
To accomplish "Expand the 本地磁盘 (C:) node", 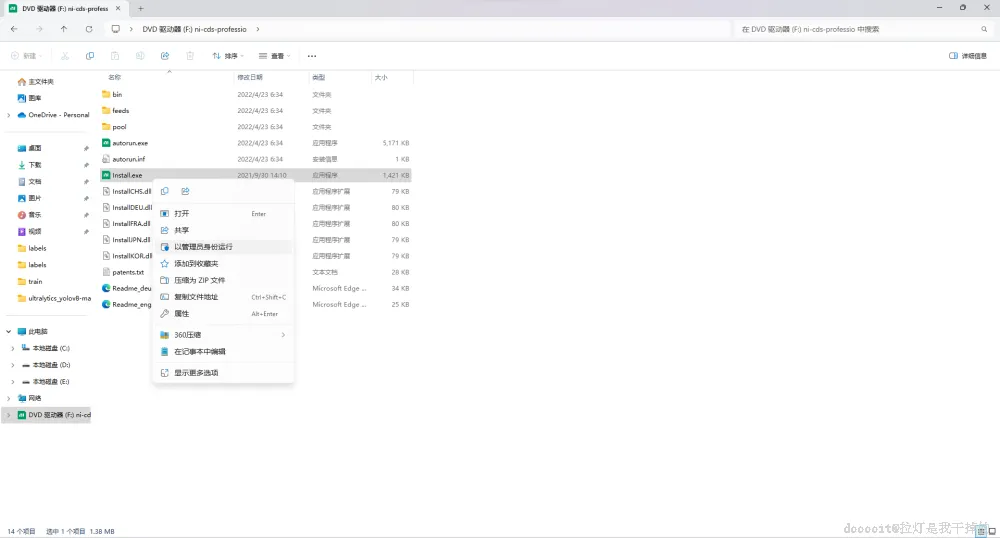I will click(x=13, y=348).
